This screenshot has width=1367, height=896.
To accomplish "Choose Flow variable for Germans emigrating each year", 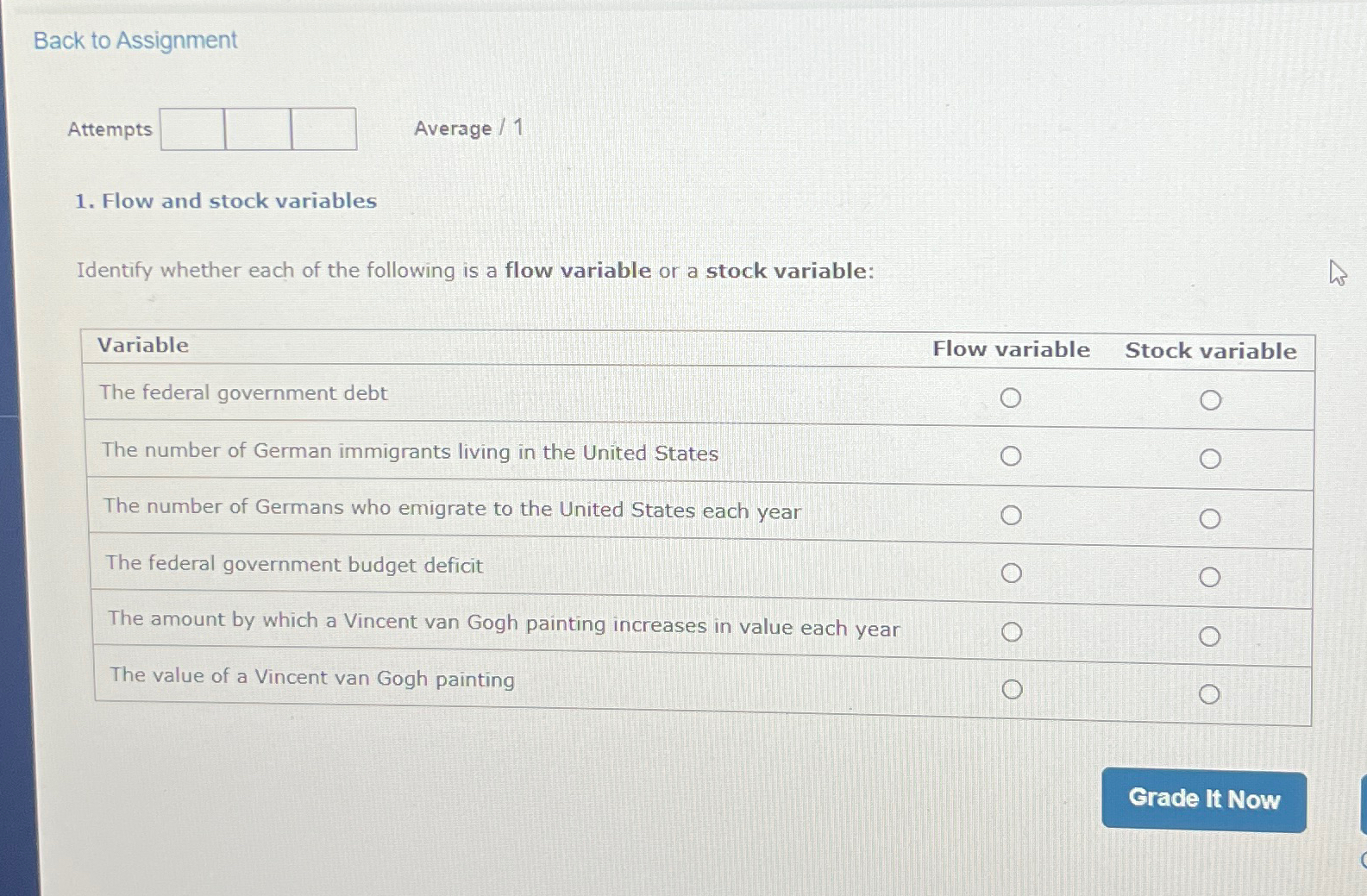I will tap(1012, 515).
